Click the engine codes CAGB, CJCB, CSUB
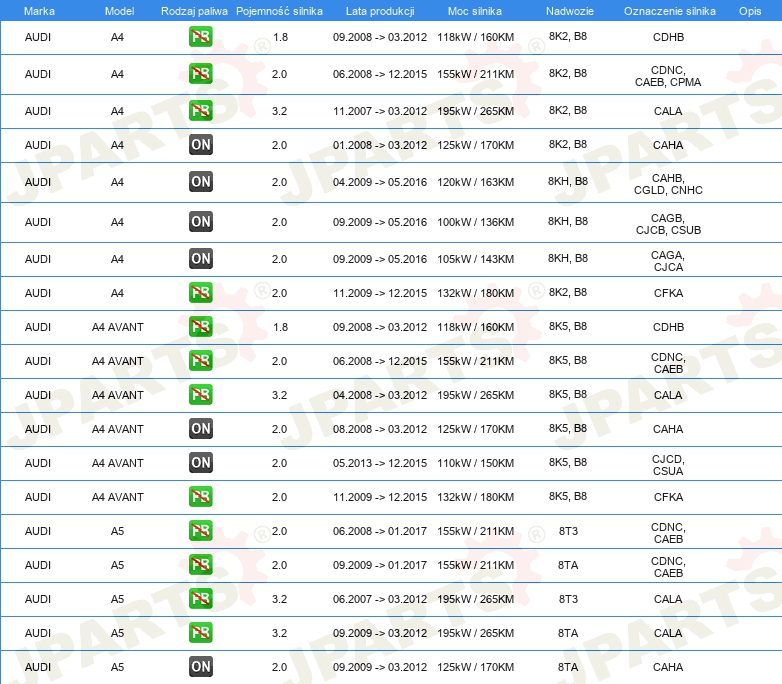Image resolution: width=782 pixels, height=684 pixels. 668,224
